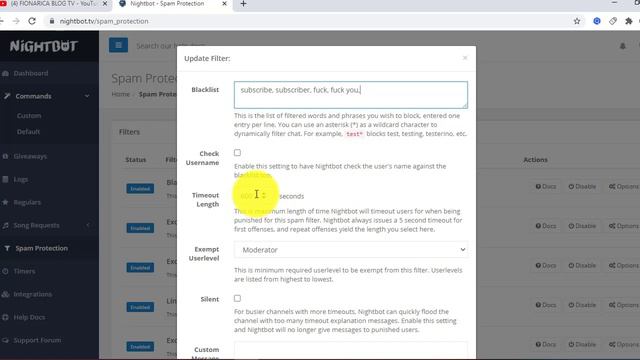This screenshot has width=640, height=360.
Task: Go to Giveaways in sidebar
Action: tap(30, 156)
